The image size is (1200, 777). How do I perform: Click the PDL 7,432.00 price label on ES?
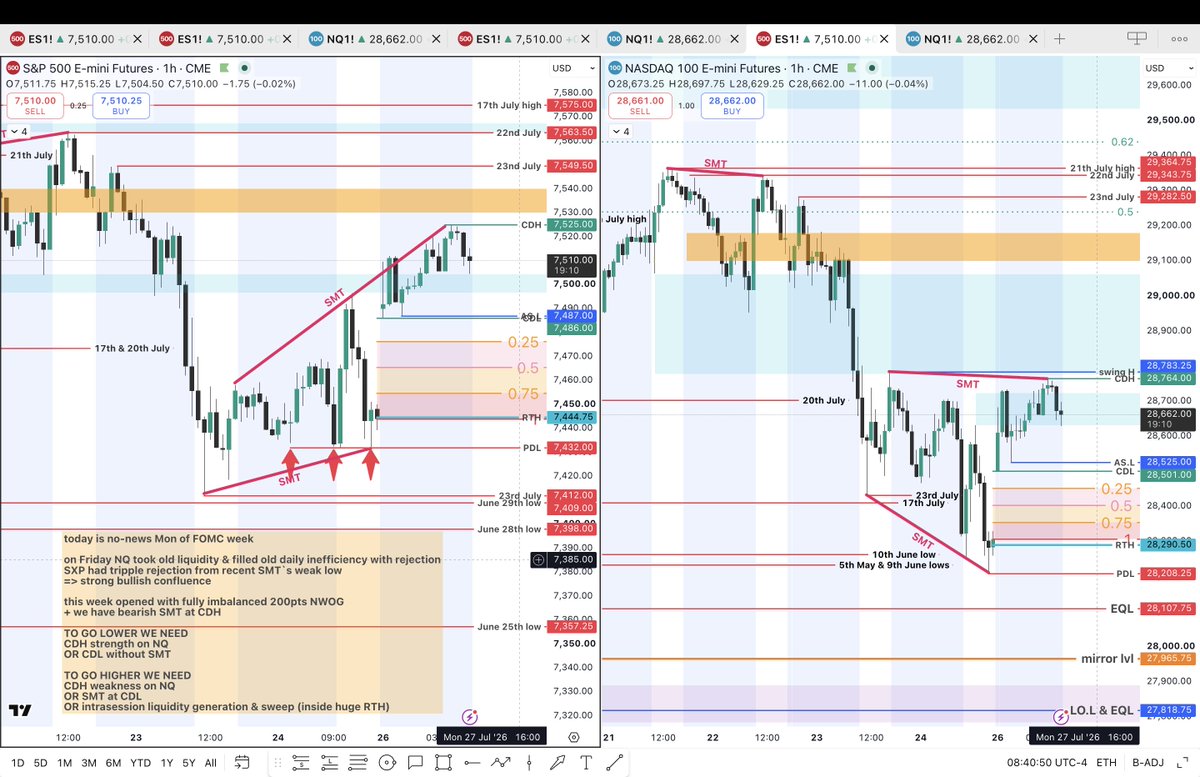tap(574, 448)
